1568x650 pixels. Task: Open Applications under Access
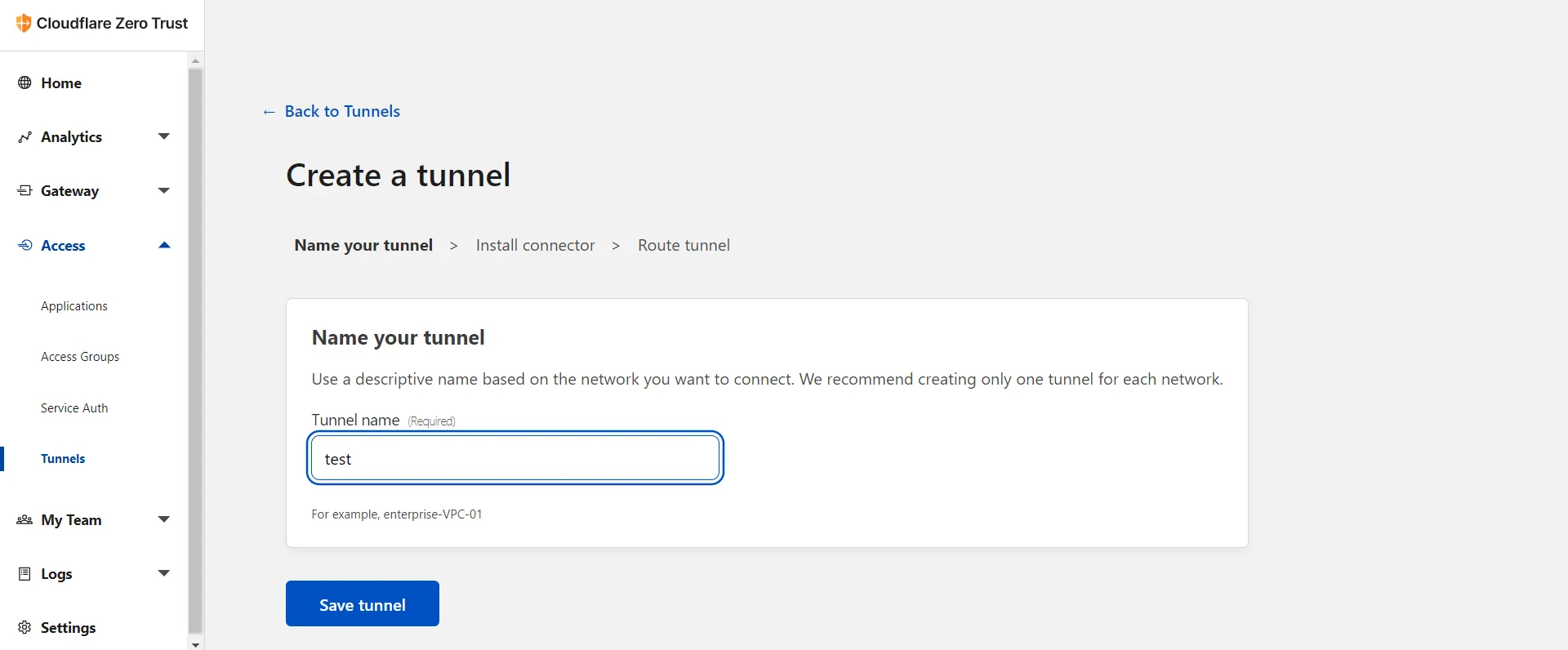[x=74, y=306]
